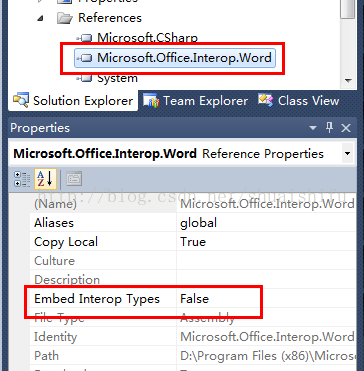Click the Solution Explorer tab icon
This screenshot has width=364, height=371.
(x=21, y=100)
